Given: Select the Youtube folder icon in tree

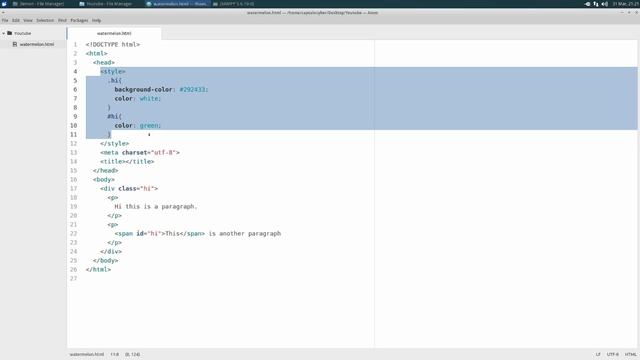Looking at the screenshot, I should [10, 33].
